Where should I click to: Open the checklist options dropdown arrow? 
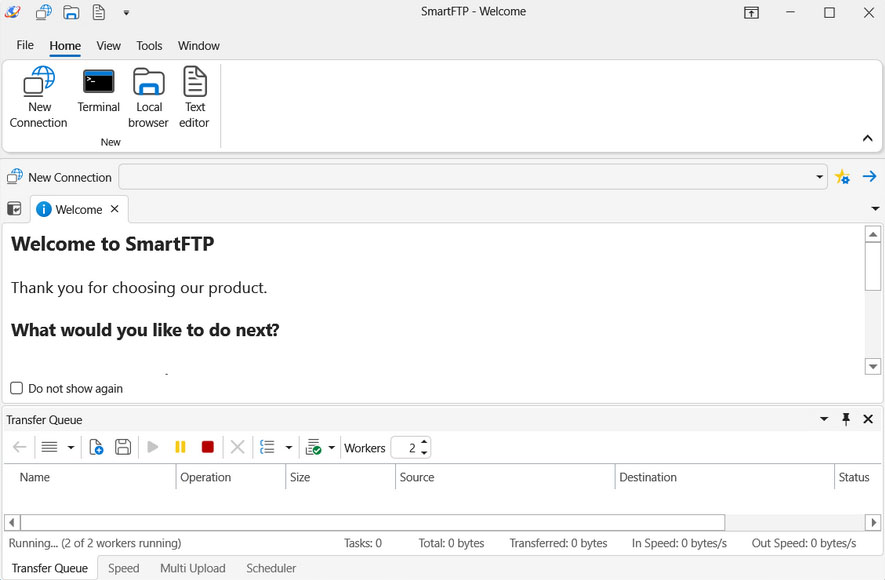tap(331, 447)
